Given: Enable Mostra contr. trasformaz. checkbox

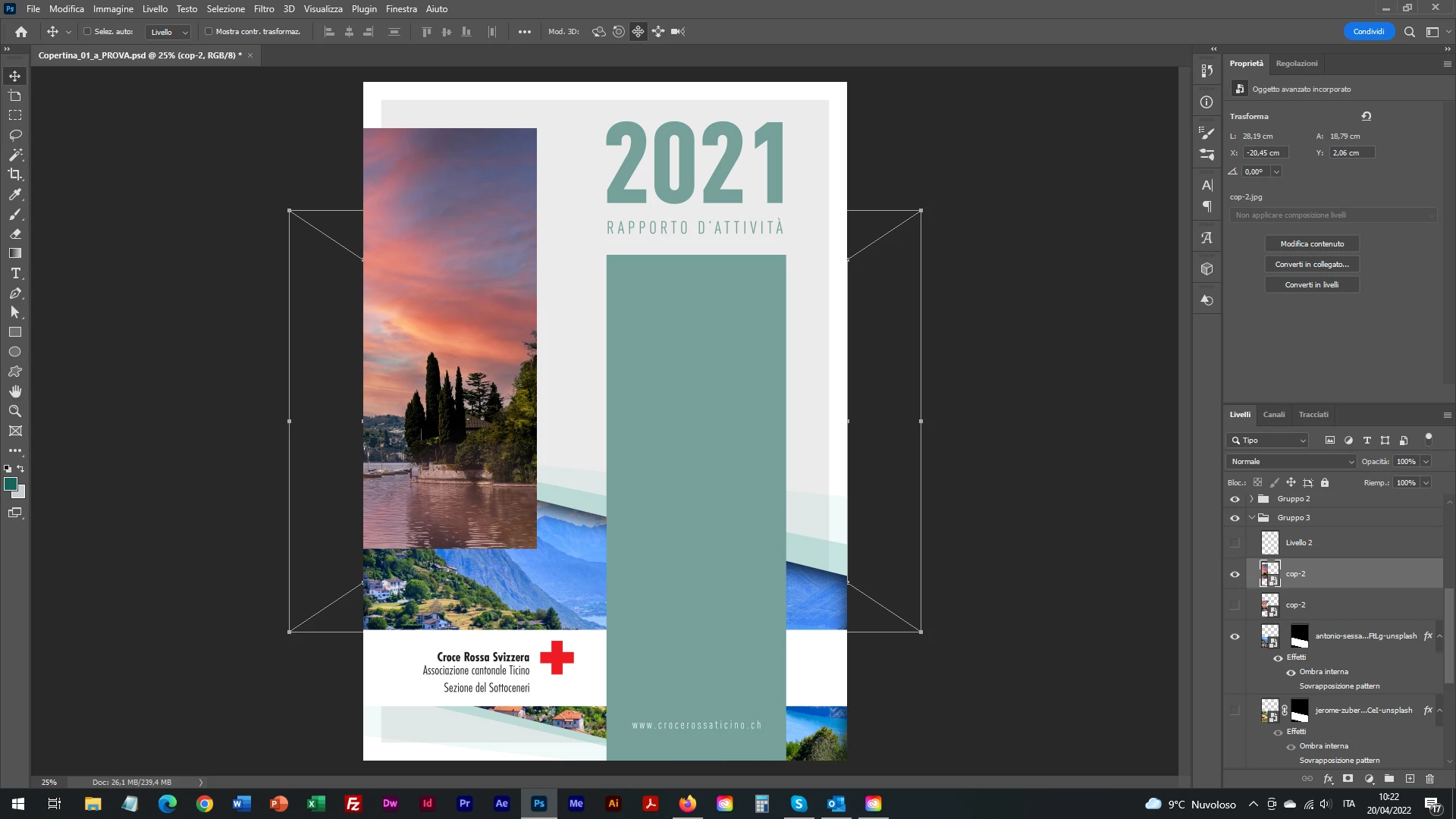Looking at the screenshot, I should point(209,32).
